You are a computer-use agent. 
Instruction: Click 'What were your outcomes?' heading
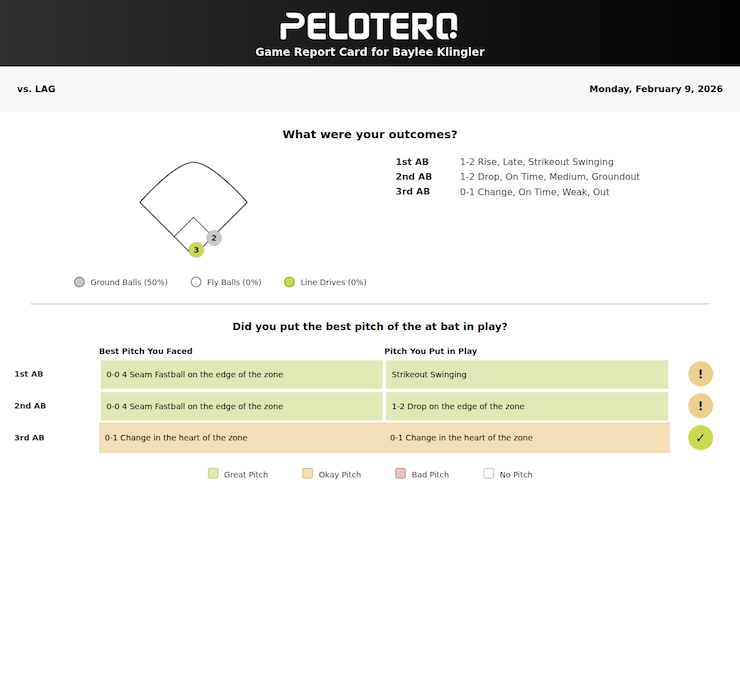point(370,135)
